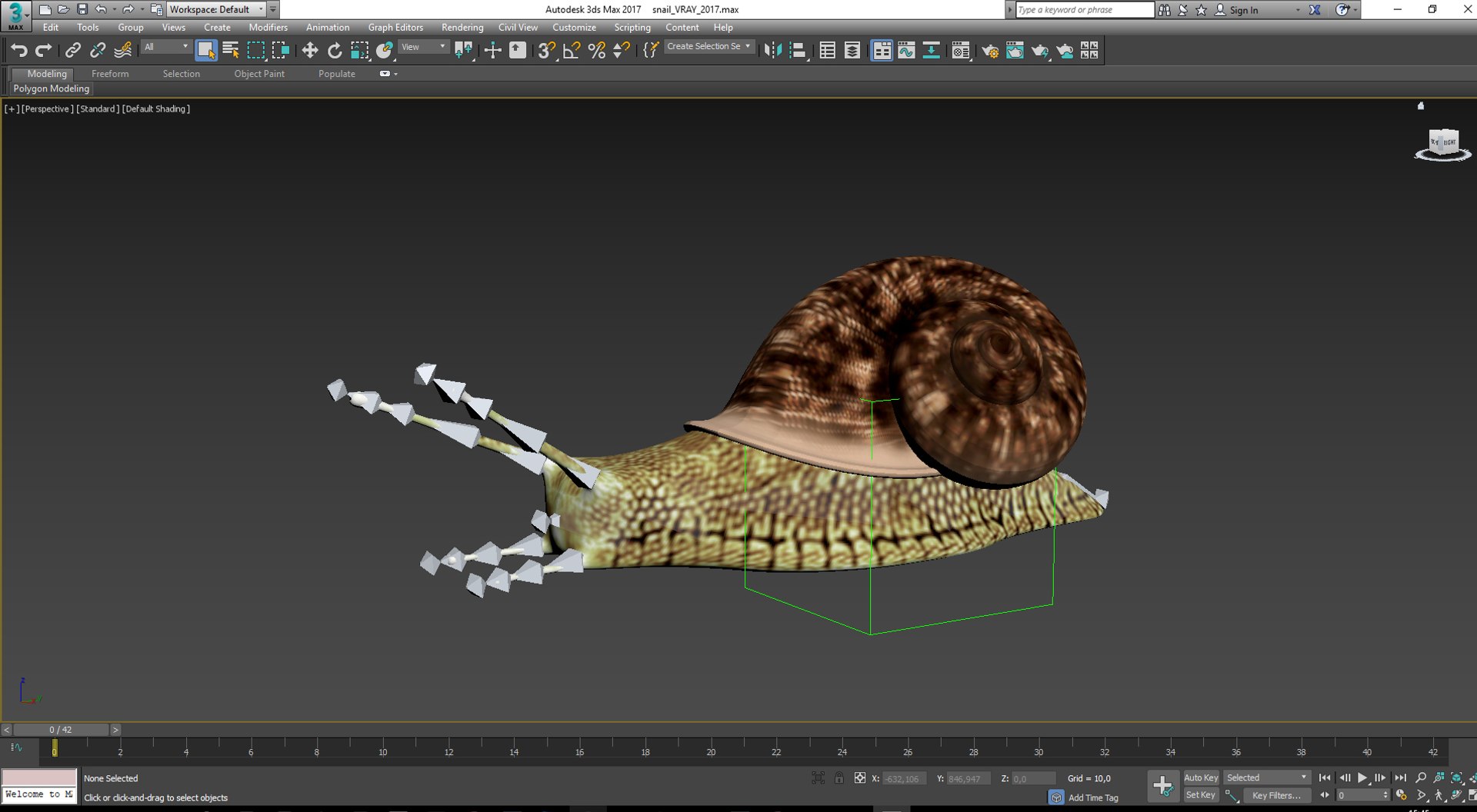Switch to the Freeform ribbon tab
Viewport: 1477px width, 812px height.
tap(110, 74)
